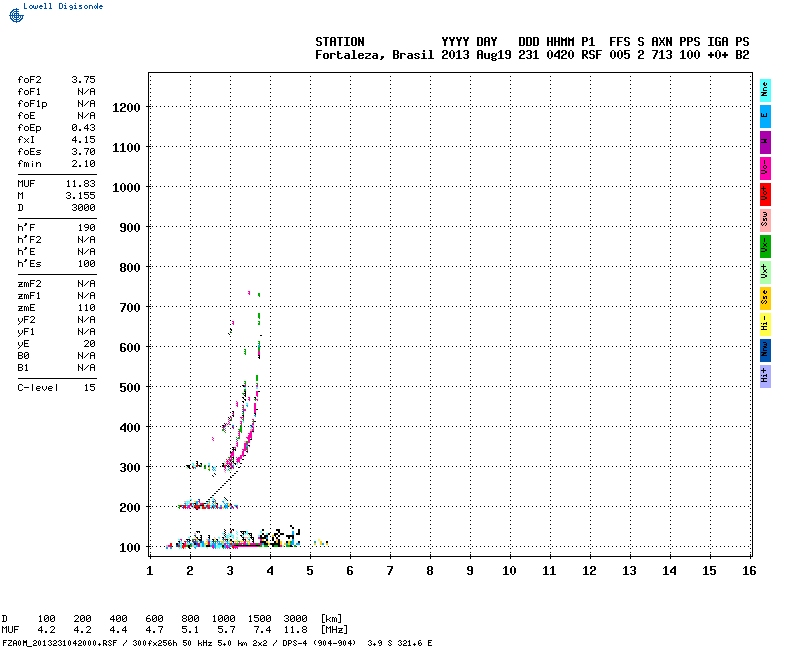The width and height of the screenshot is (800, 650).
Task: Pick the red Vo+ legend swatch
Action: pyautogui.click(x=765, y=194)
